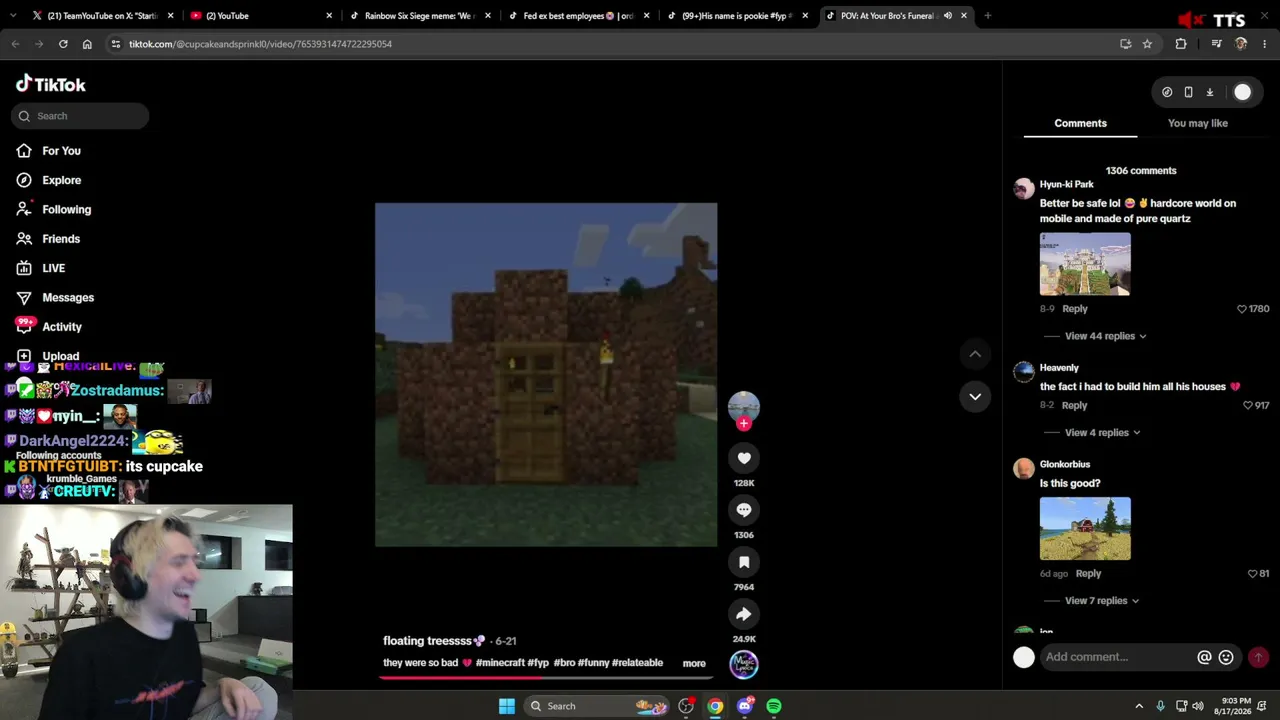Screen dimensions: 1280x720
Task: Like Heavenly's comment
Action: (x=1247, y=405)
